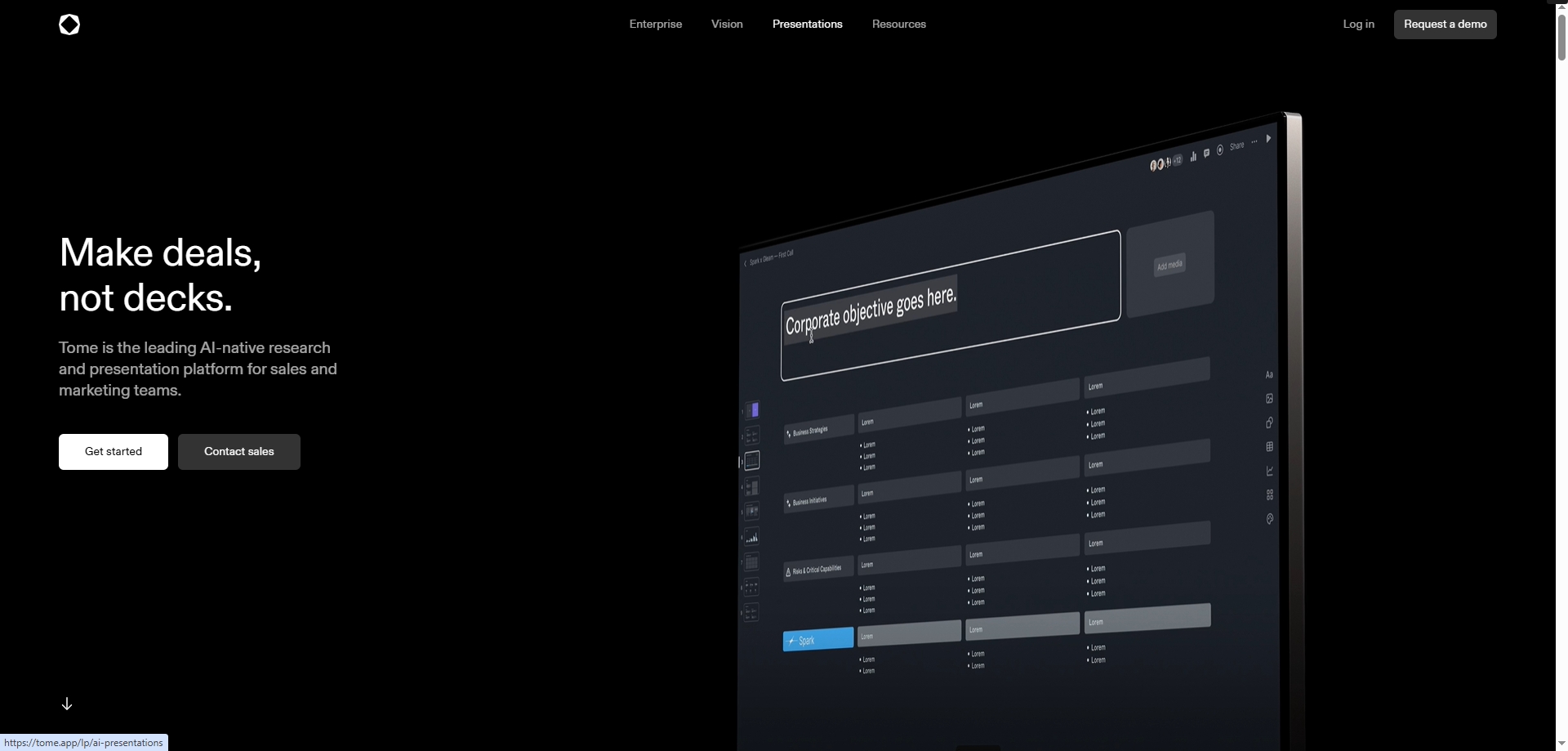Click the analytics bar chart icon in mockup
Viewport: 1568px width, 751px height.
click(x=1193, y=156)
